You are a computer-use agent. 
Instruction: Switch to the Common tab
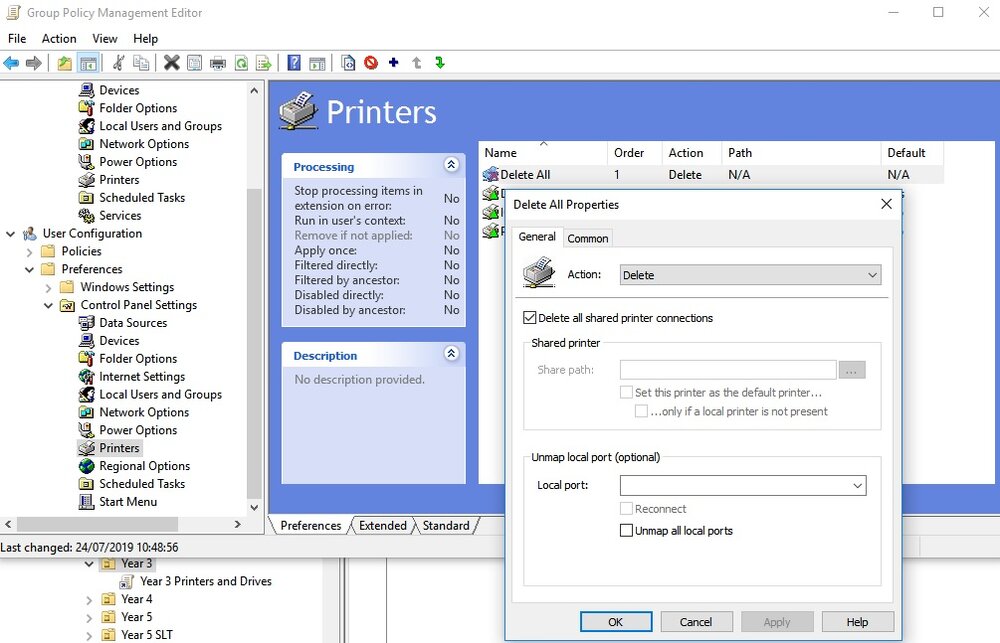pyautogui.click(x=587, y=239)
